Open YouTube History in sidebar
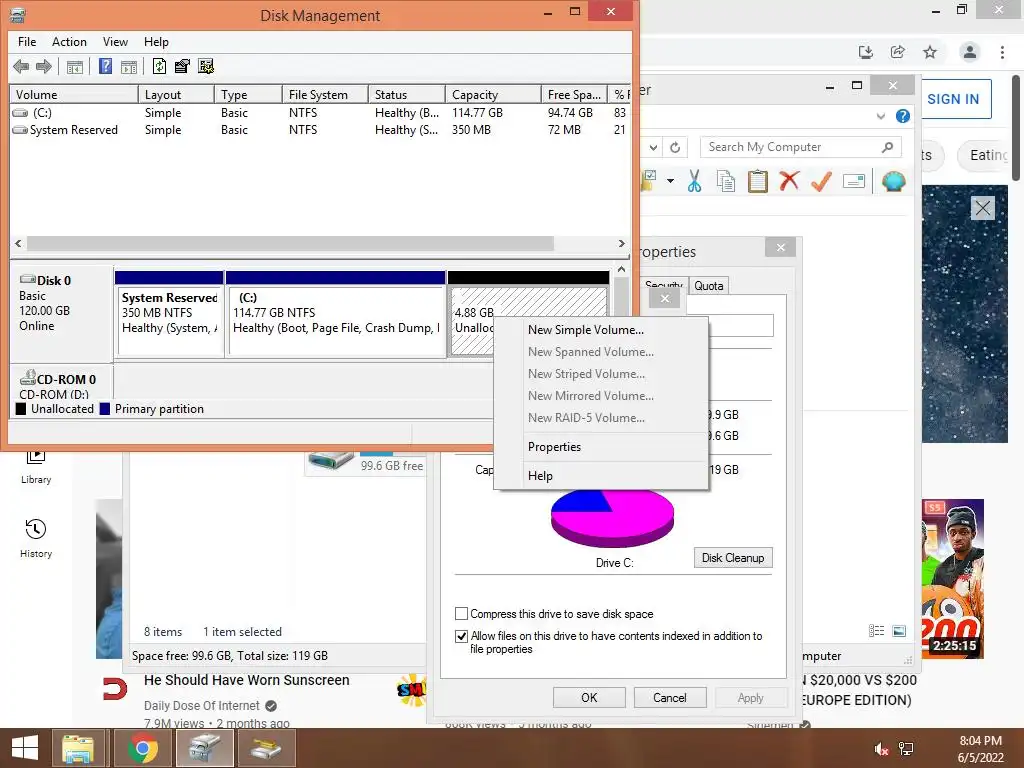The image size is (1024, 768). coord(36,539)
